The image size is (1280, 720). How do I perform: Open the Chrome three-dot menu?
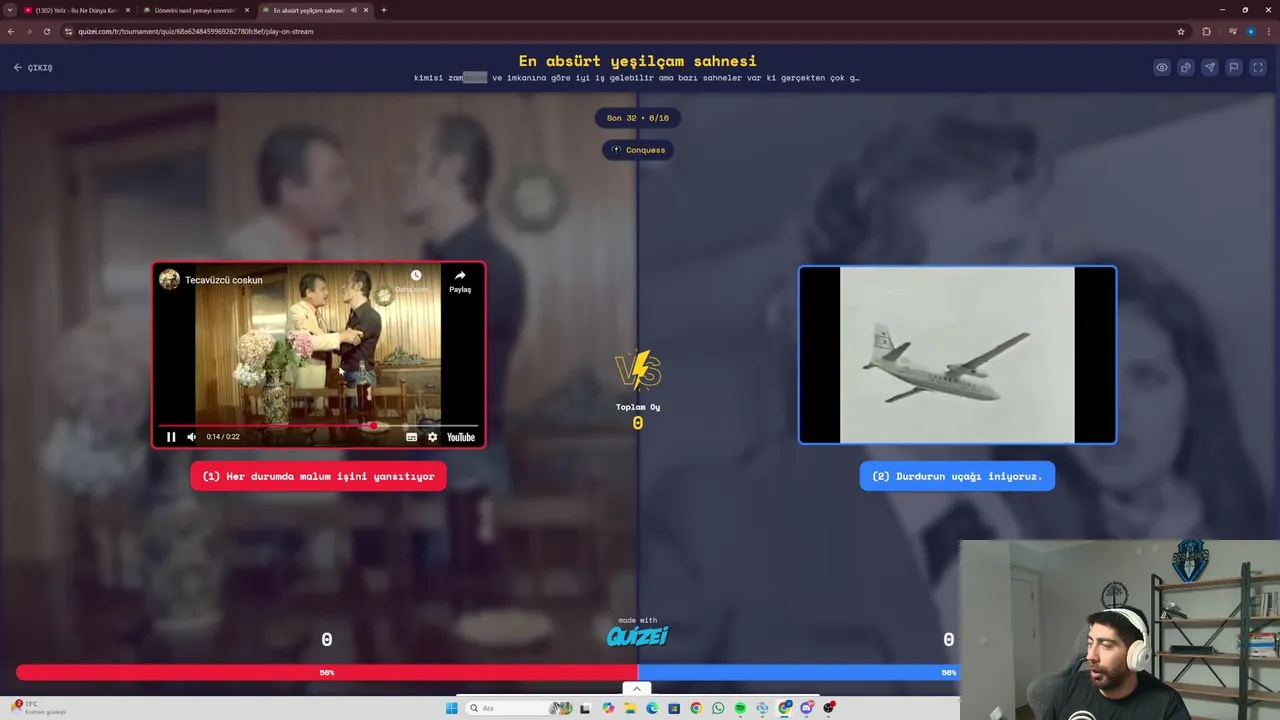point(1268,31)
